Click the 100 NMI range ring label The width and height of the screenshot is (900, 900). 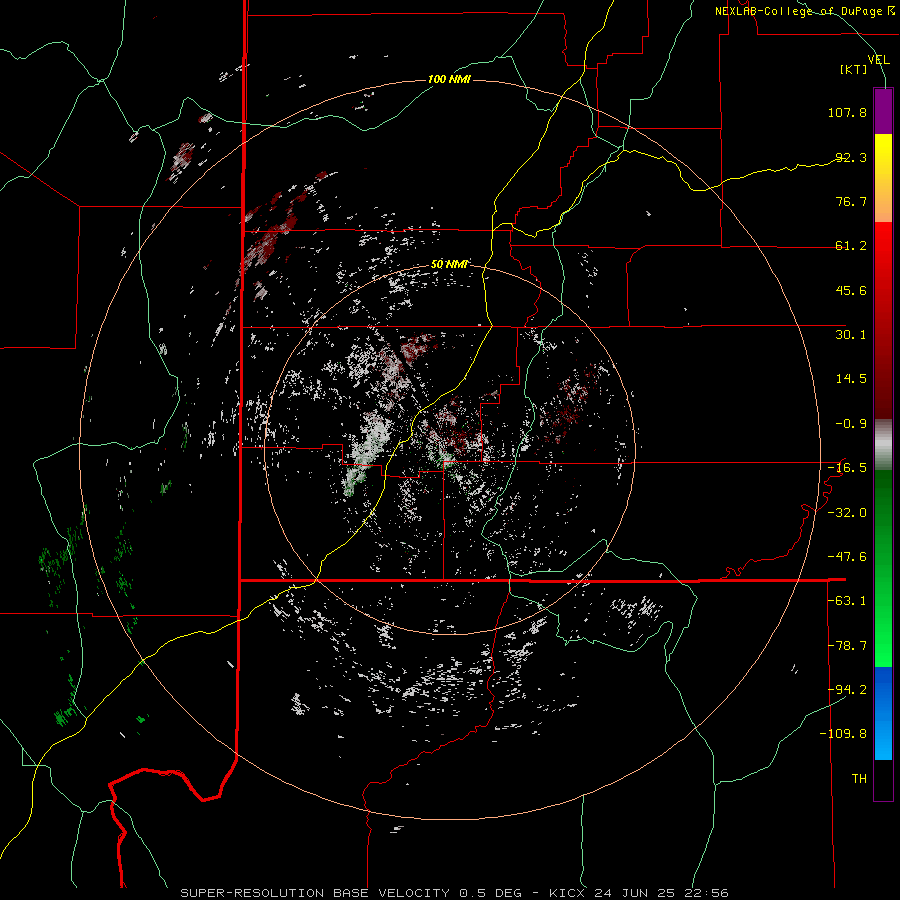(449, 79)
